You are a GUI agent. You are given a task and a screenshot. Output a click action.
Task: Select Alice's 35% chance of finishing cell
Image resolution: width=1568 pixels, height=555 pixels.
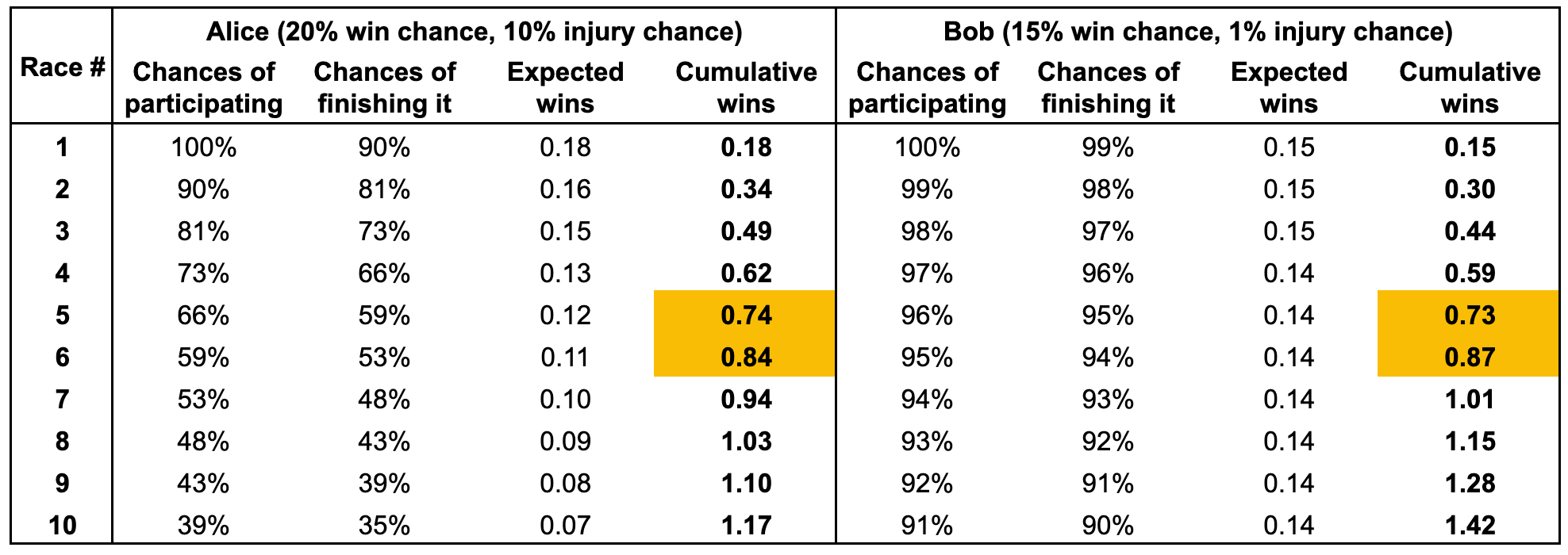point(384,526)
